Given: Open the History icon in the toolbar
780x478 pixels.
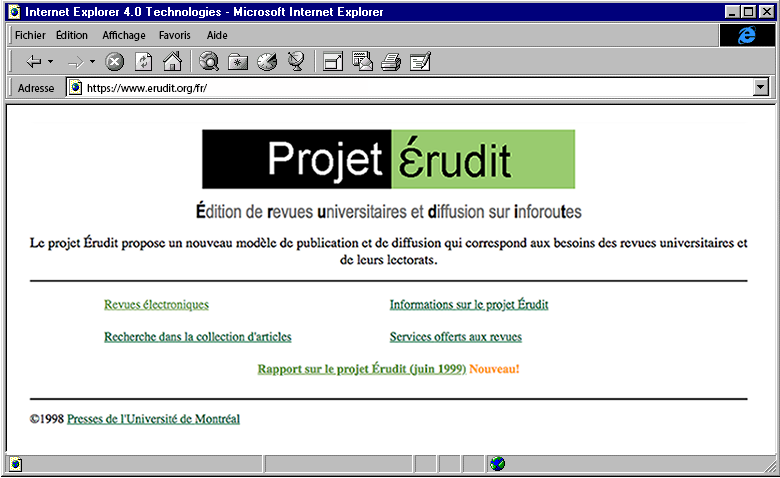Looking at the screenshot, I should click(267, 62).
